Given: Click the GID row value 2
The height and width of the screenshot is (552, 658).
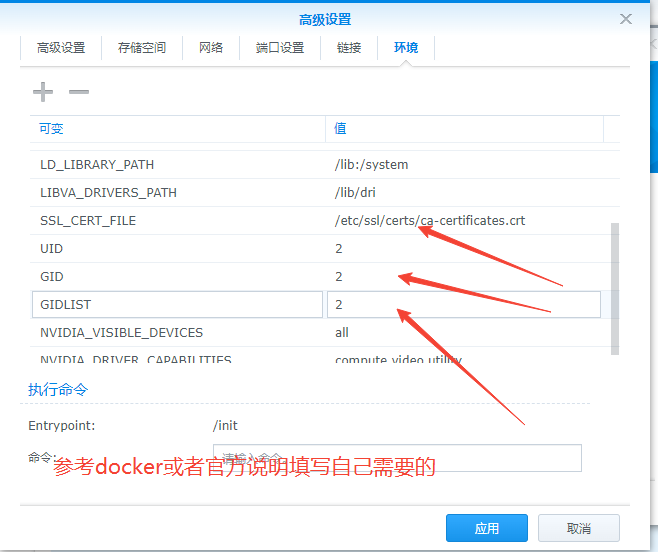Looking at the screenshot, I should coord(339,277).
